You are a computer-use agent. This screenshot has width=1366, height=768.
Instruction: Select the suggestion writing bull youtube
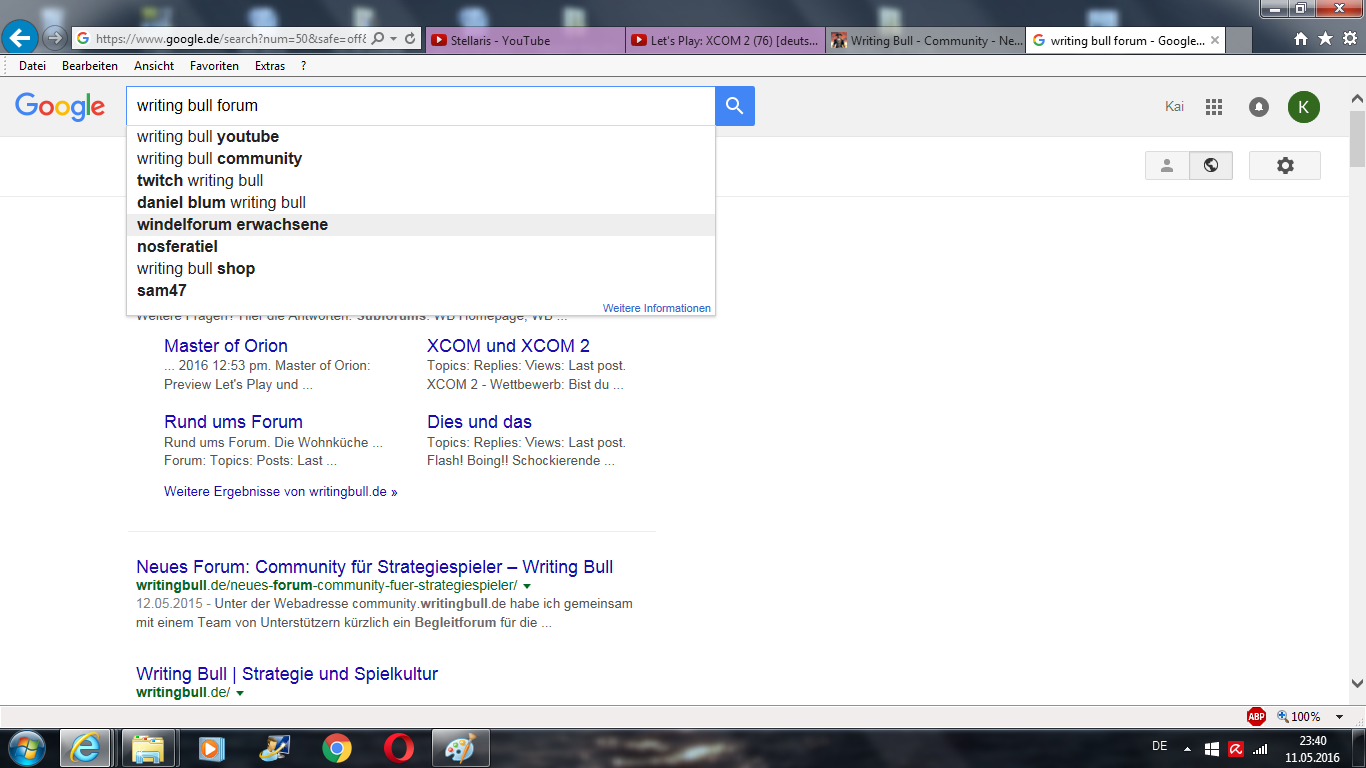[x=208, y=137]
